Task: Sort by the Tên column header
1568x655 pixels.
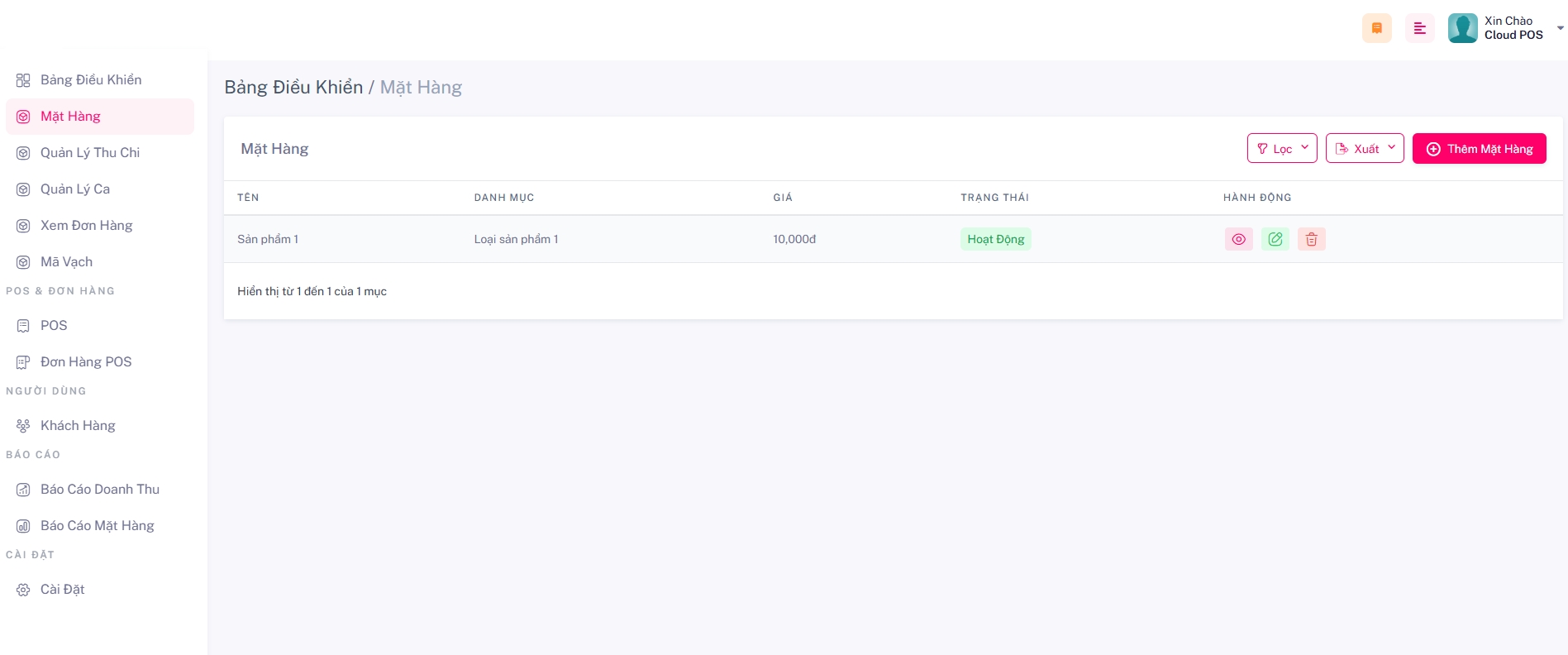Action: point(248,198)
